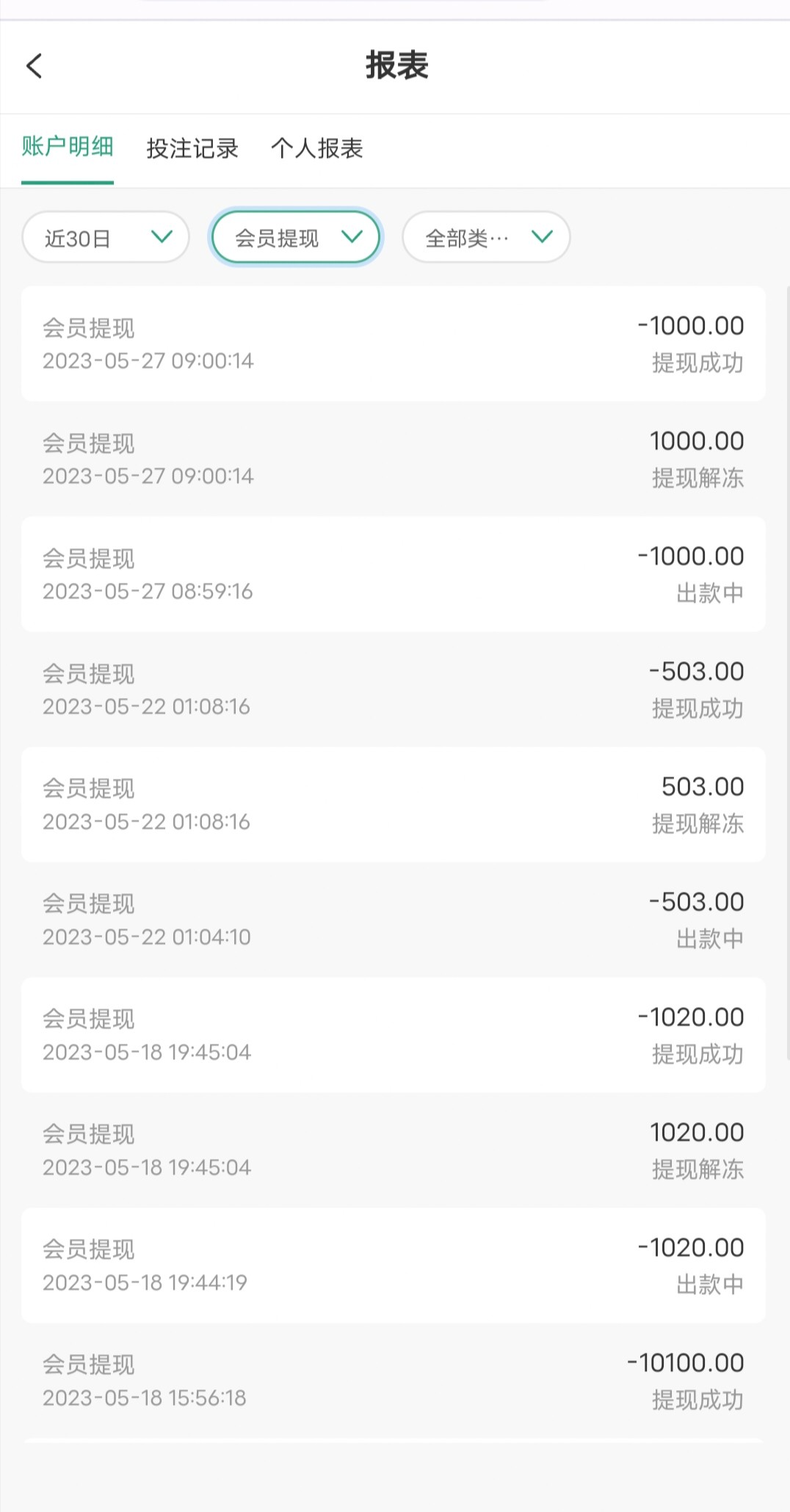Click the chevron arrow beside 近30日

pyautogui.click(x=162, y=236)
